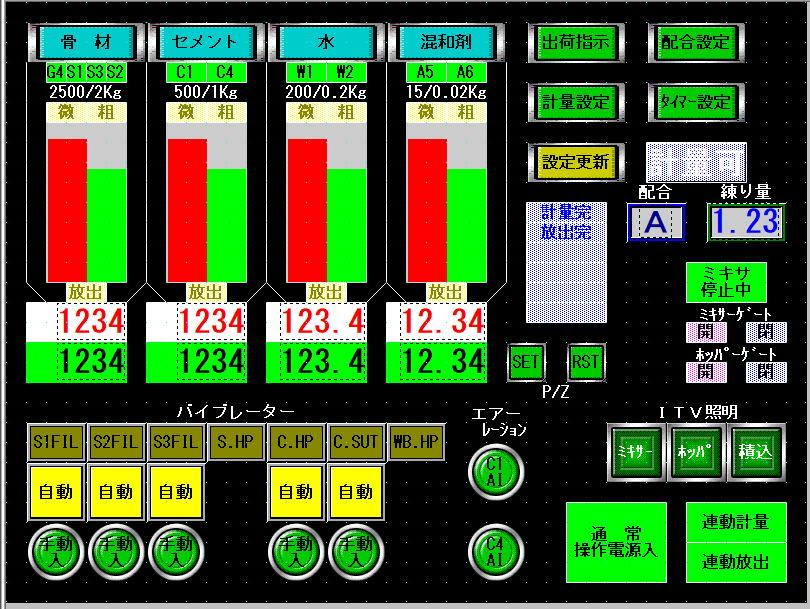Viewport: 810px width, 609px height.
Task: Turn on ITV light ホッパ button
Action: [x=695, y=451]
